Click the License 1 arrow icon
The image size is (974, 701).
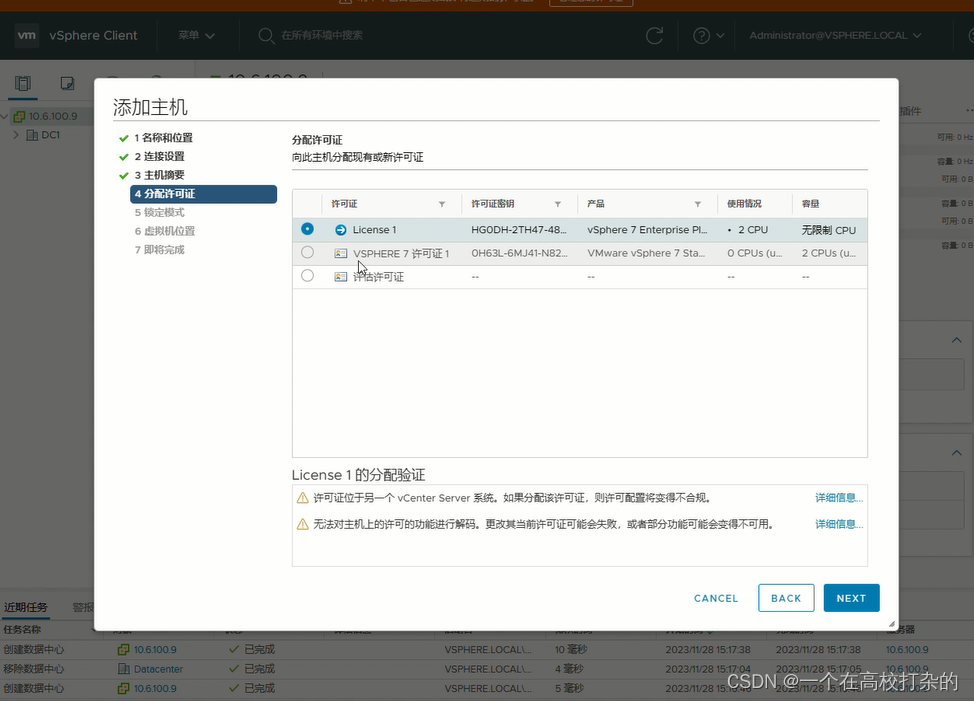(x=340, y=230)
